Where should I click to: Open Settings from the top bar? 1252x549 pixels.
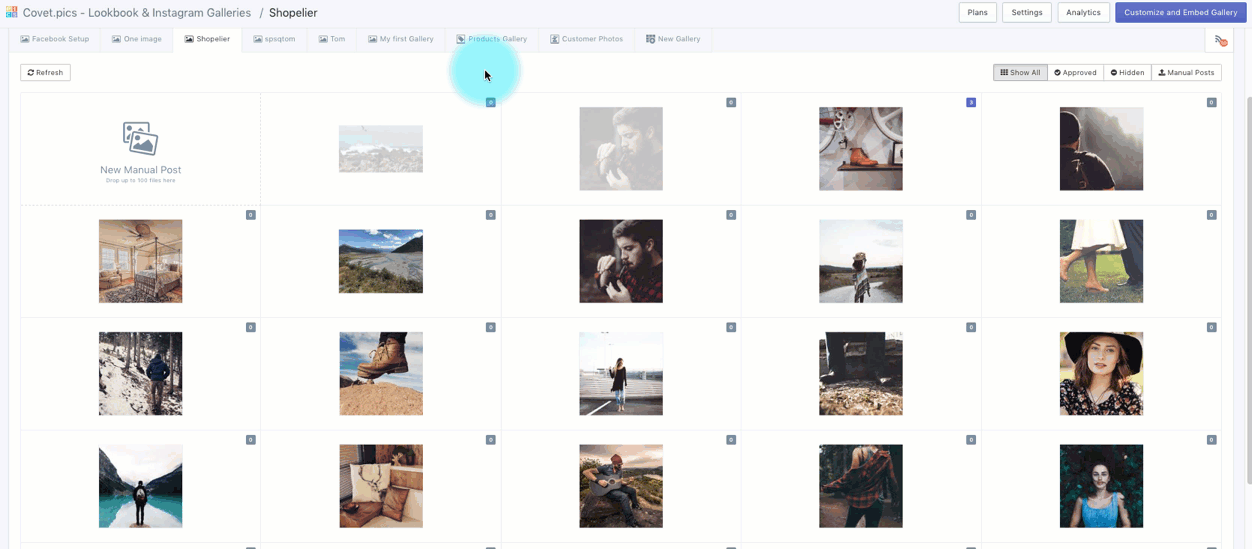[1026, 12]
